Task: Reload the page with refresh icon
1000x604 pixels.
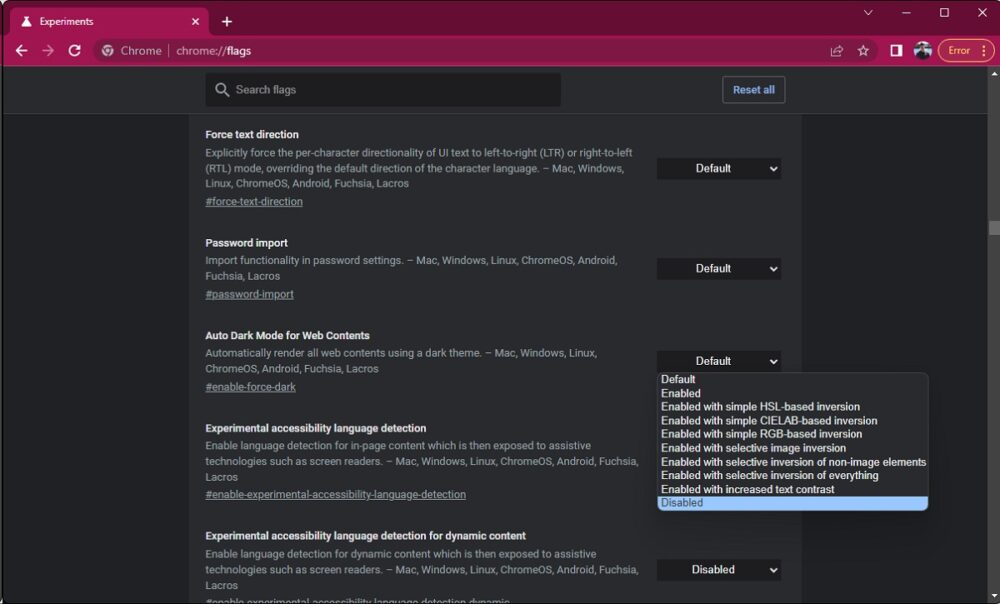Action: tap(74, 51)
